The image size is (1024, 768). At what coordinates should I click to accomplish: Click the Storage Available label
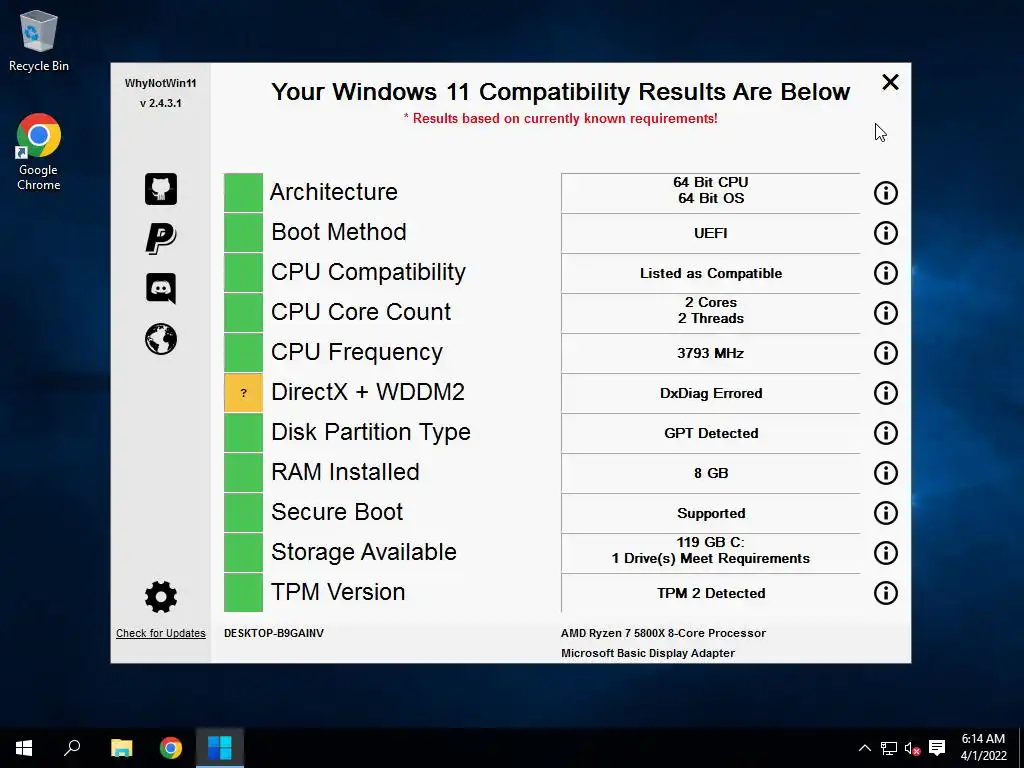point(364,552)
